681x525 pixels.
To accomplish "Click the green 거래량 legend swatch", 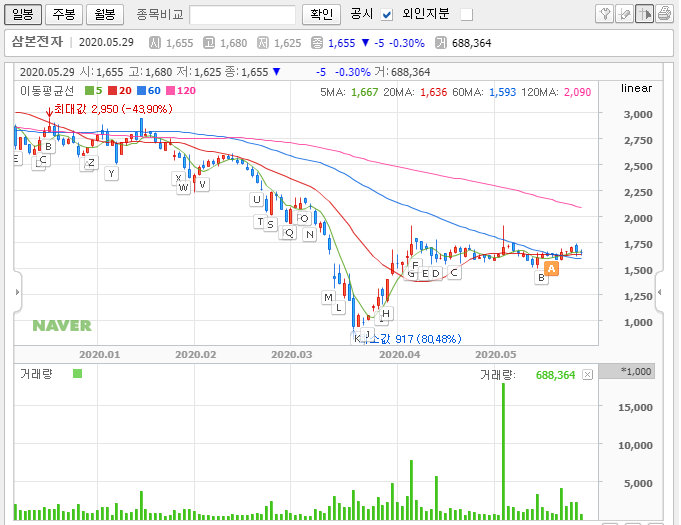I will (77, 373).
